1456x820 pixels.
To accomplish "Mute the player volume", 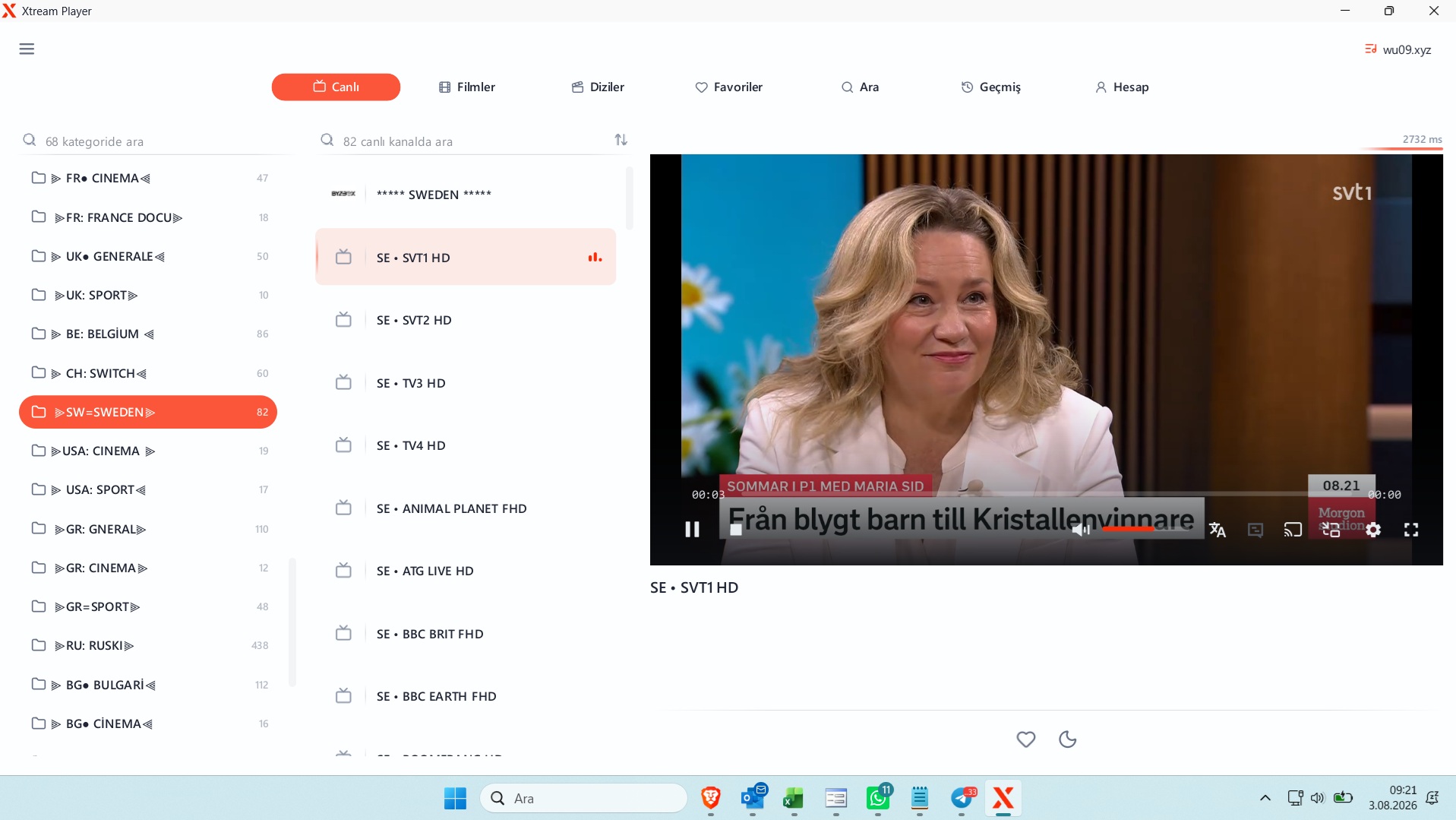I will [1080, 530].
